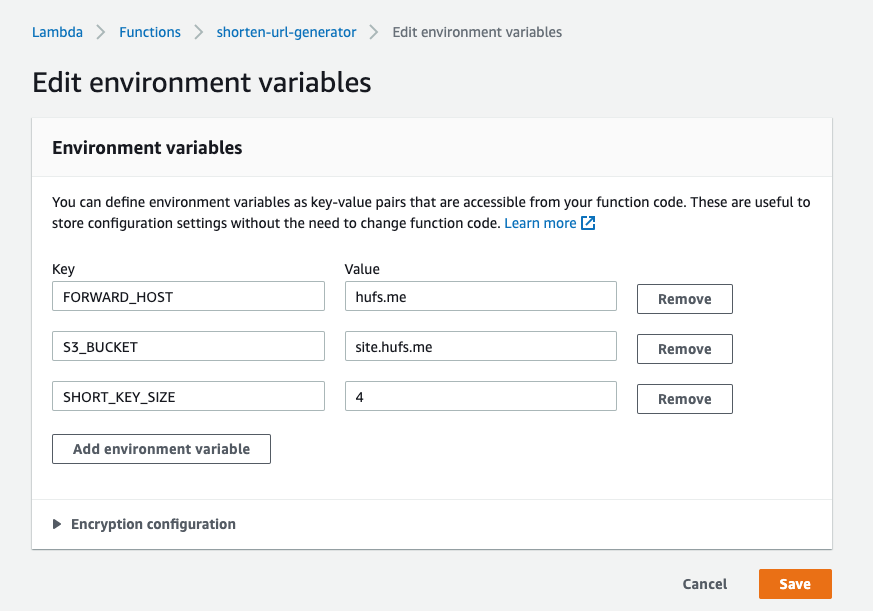The image size is (873, 611).
Task: Click the Encryption configuration label text
Action: pos(153,524)
